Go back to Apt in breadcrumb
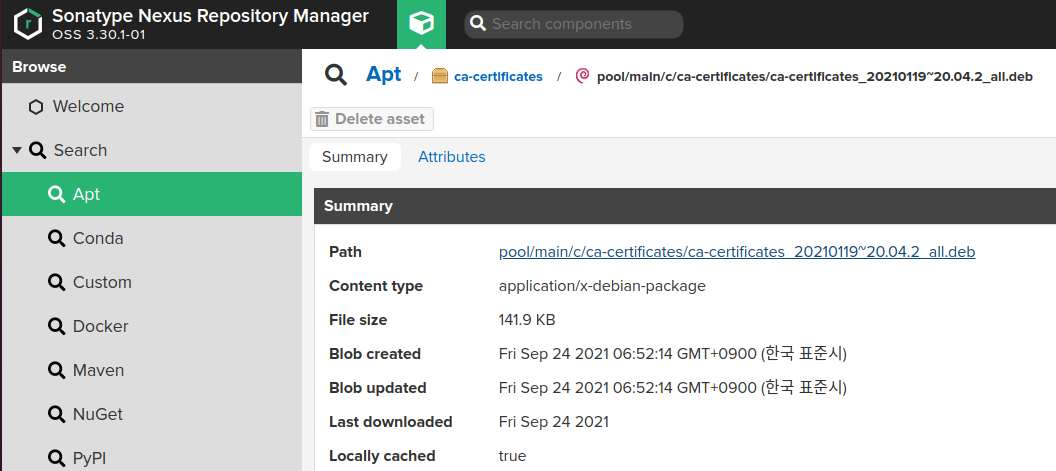1056x471 pixels. (x=383, y=74)
